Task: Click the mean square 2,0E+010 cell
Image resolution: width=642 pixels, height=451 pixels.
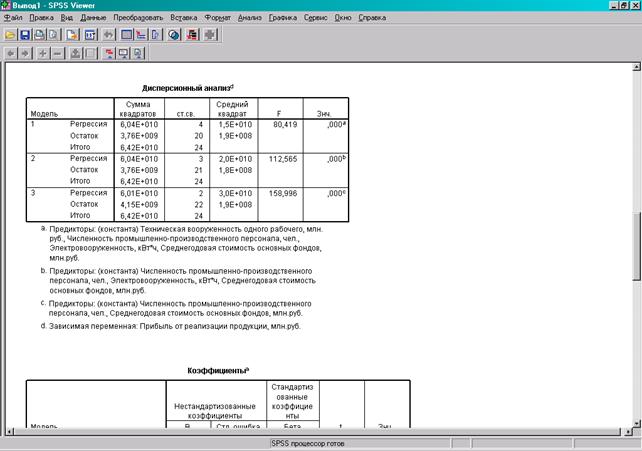Action: pos(235,159)
